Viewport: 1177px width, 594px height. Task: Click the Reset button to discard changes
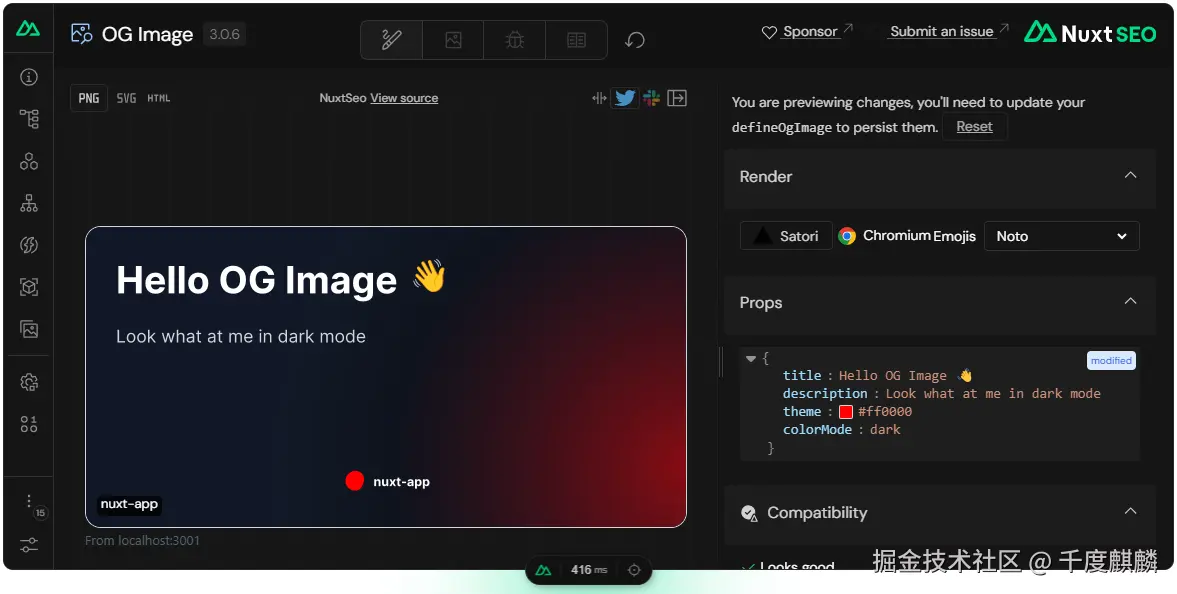pos(973,126)
